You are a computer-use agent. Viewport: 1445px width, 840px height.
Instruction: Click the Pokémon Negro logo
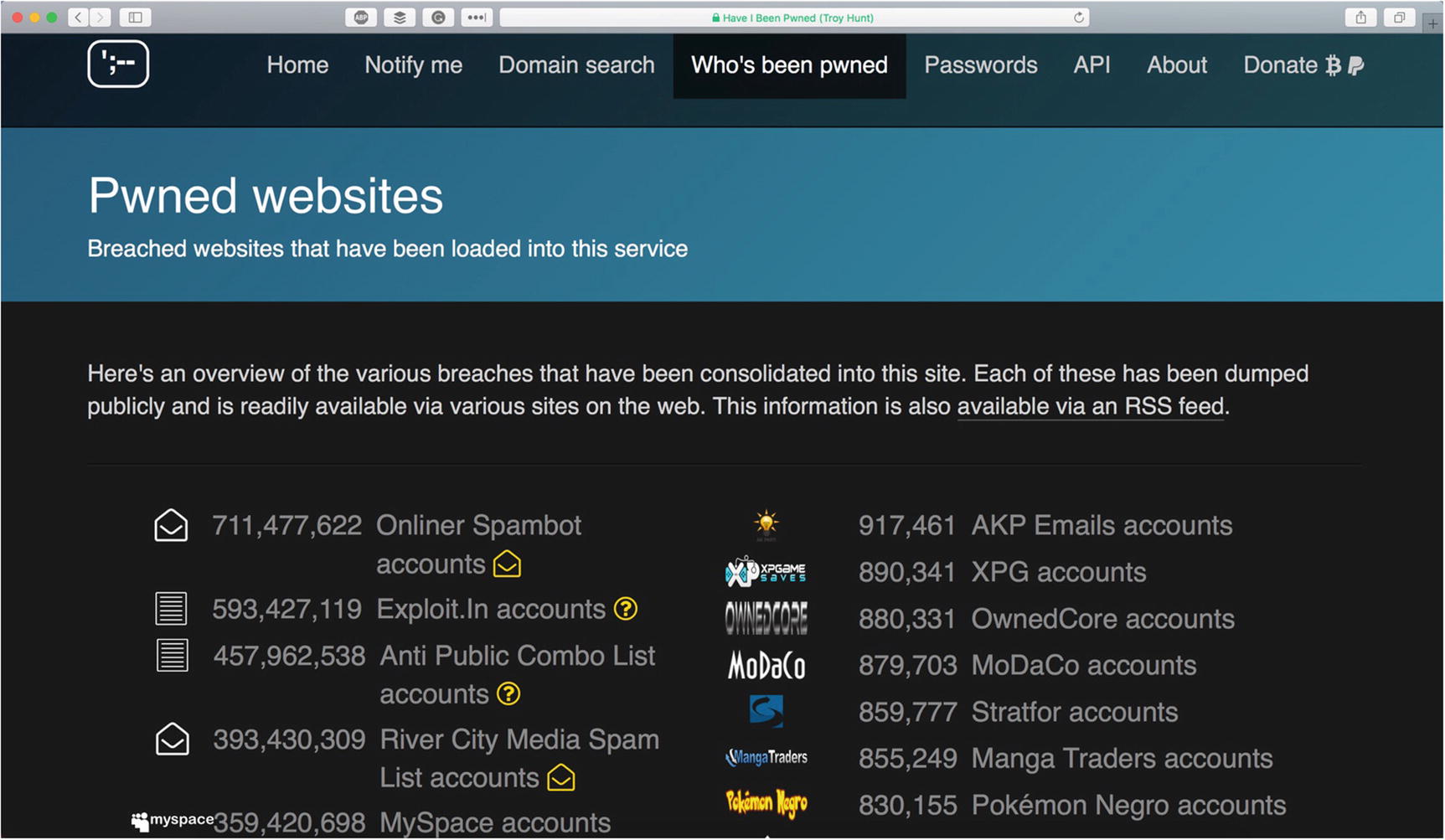pyautogui.click(x=766, y=804)
